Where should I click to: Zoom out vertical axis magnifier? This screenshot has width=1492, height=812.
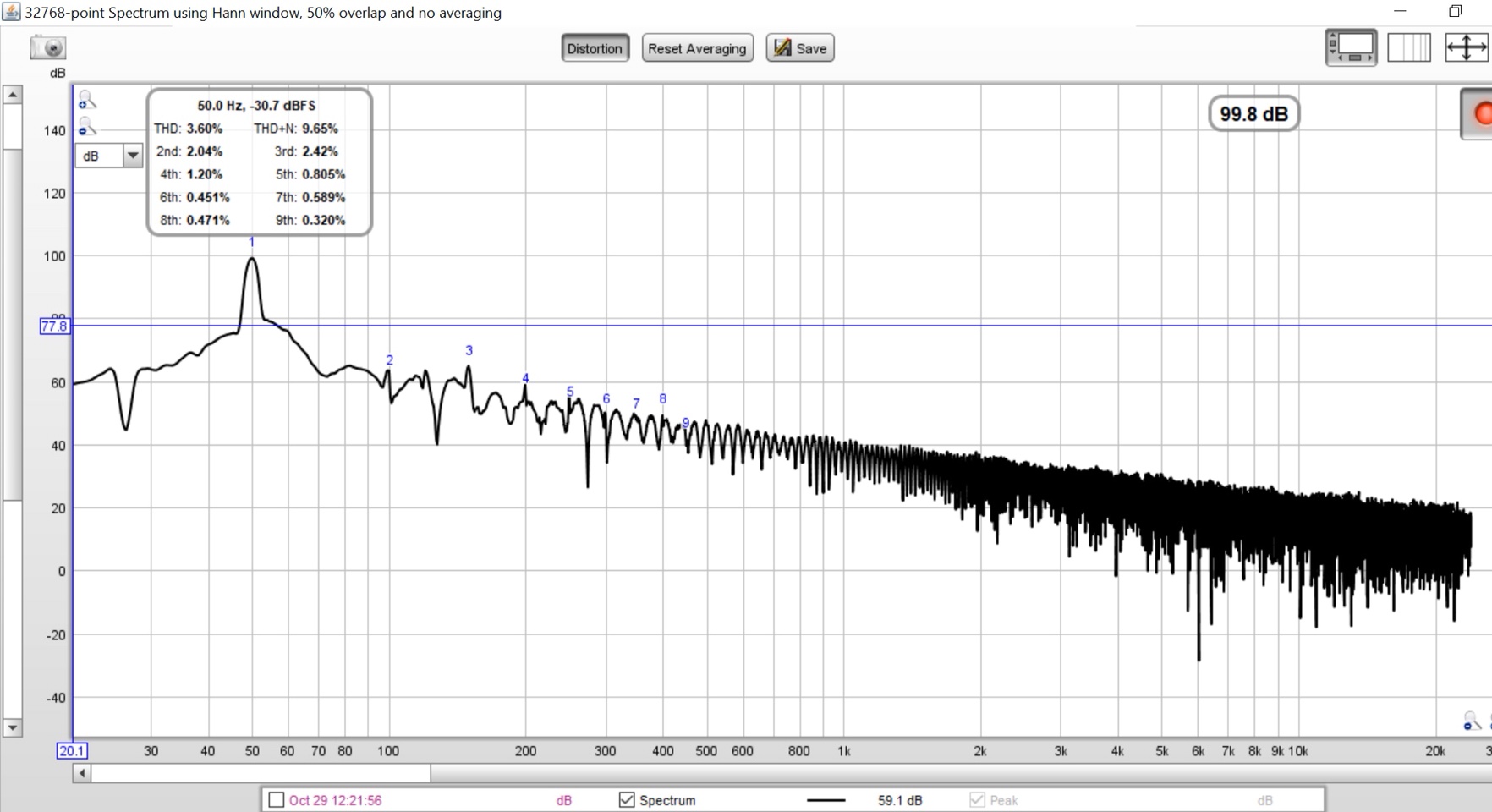(87, 127)
